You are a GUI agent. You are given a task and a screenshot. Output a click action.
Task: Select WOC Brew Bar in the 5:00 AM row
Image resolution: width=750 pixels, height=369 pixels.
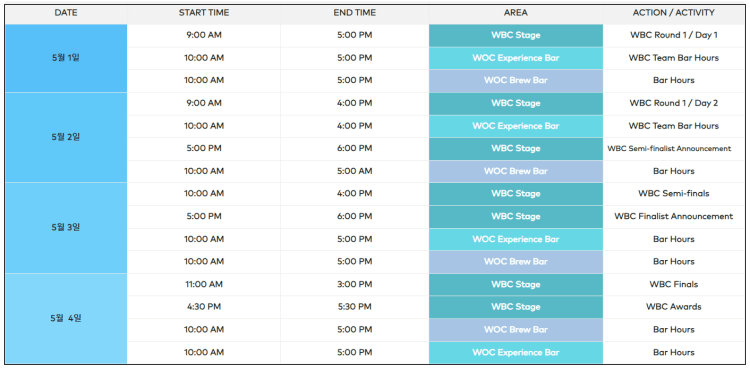pyautogui.click(x=516, y=171)
